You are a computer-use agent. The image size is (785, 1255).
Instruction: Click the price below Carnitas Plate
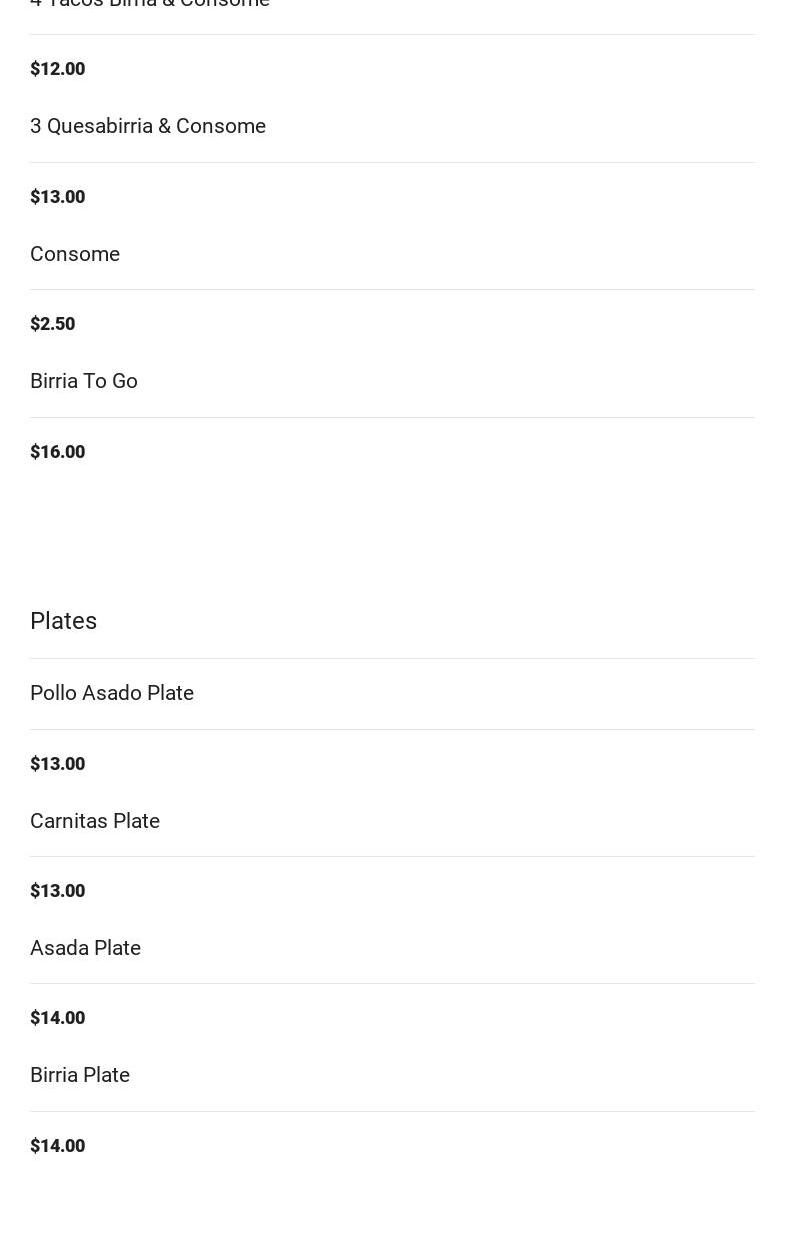tap(58, 891)
